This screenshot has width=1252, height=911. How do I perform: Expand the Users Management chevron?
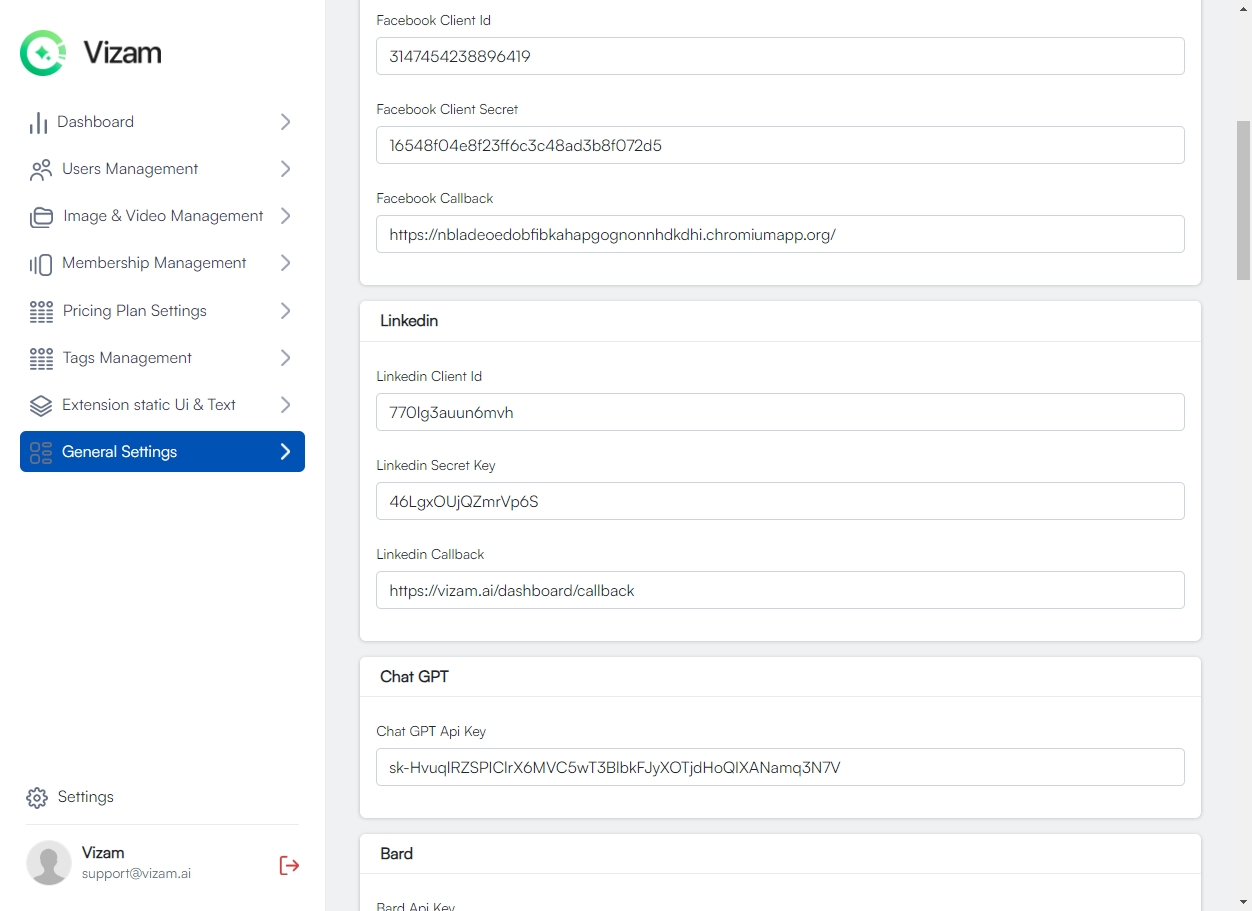click(286, 169)
